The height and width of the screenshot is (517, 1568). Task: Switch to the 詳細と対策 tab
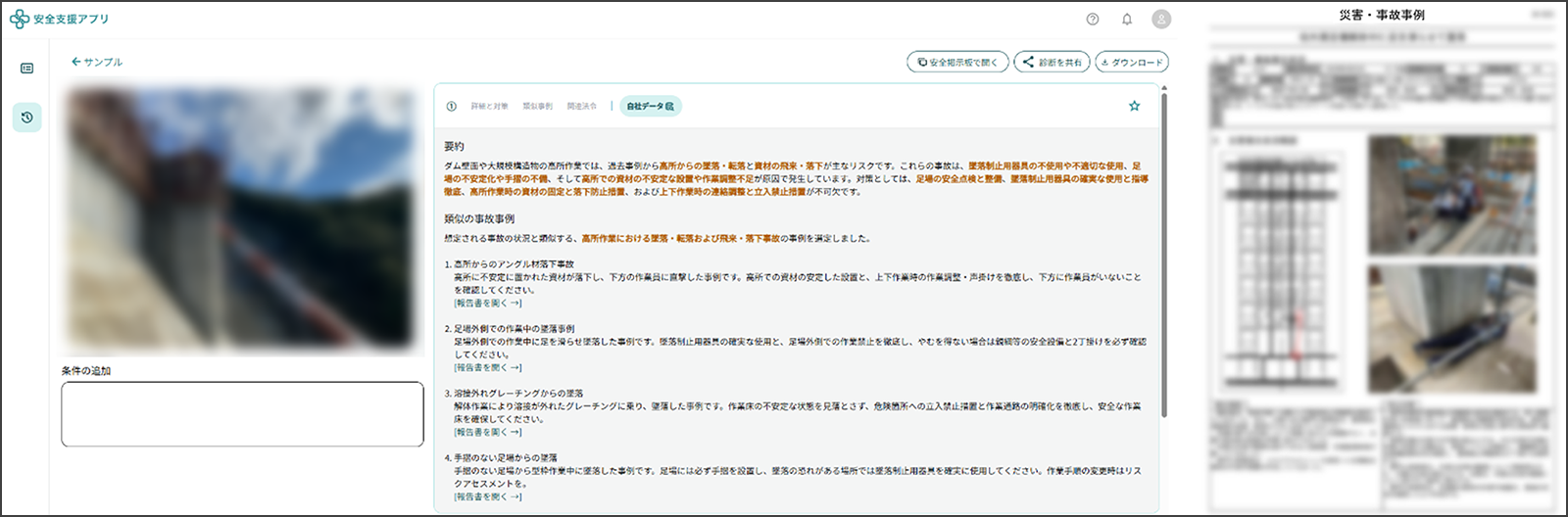tap(489, 106)
